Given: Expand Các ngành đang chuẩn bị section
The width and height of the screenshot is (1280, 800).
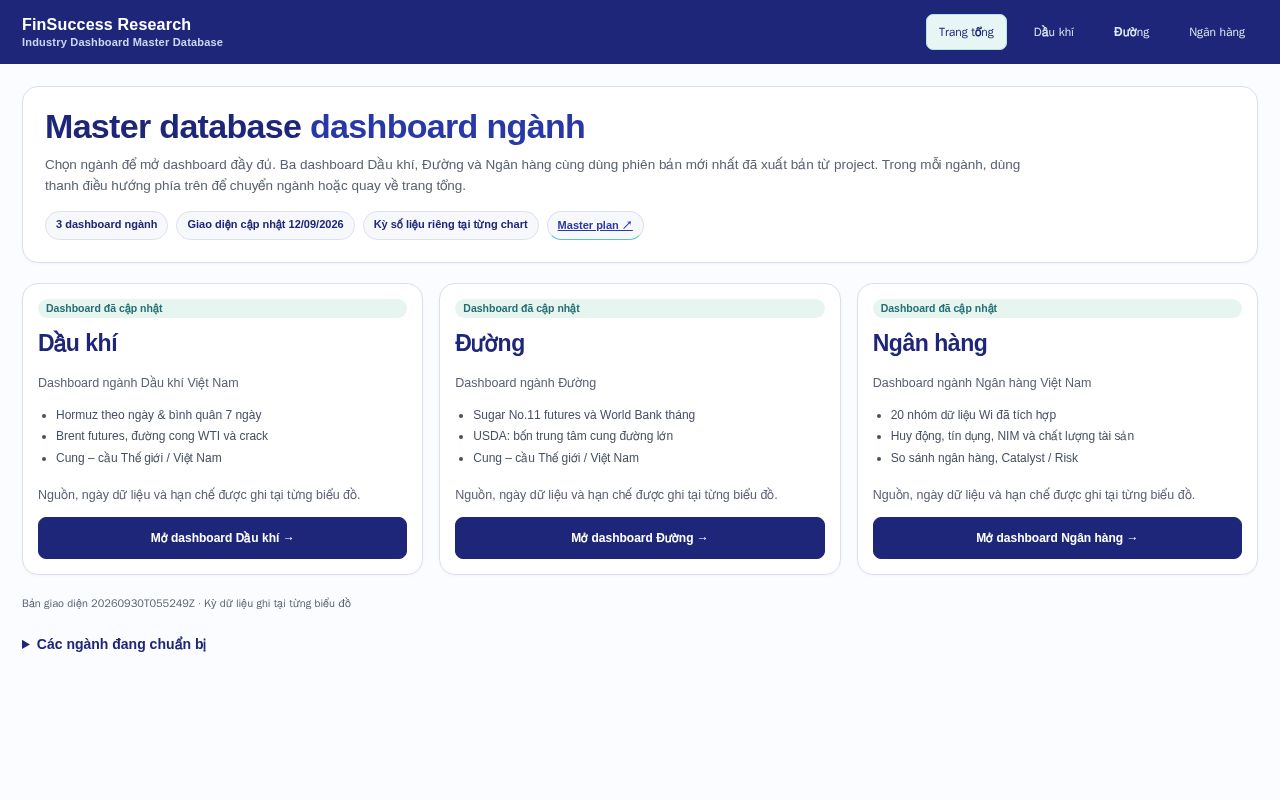Looking at the screenshot, I should (114, 644).
